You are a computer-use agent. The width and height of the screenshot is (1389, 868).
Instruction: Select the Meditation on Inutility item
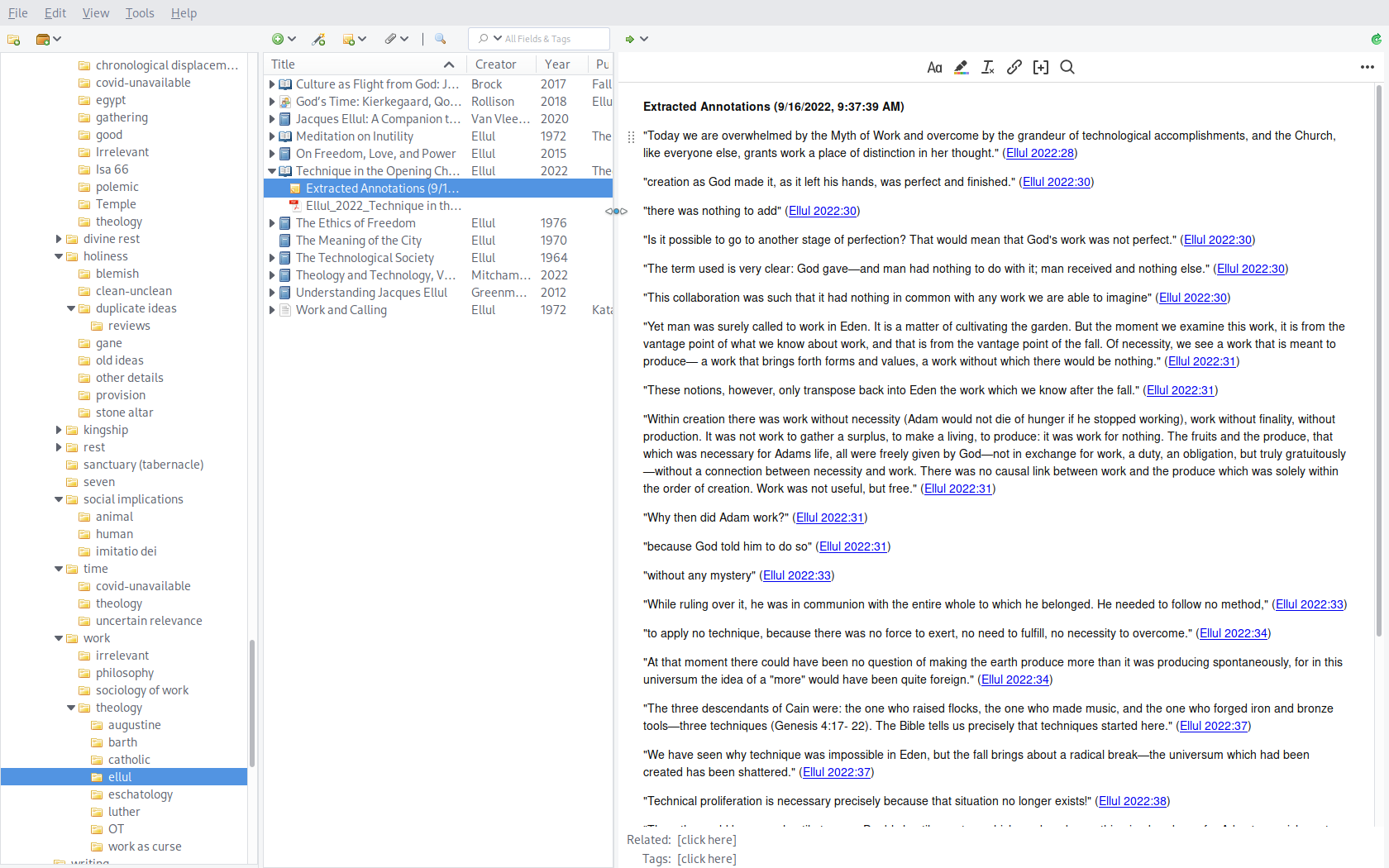438,136
